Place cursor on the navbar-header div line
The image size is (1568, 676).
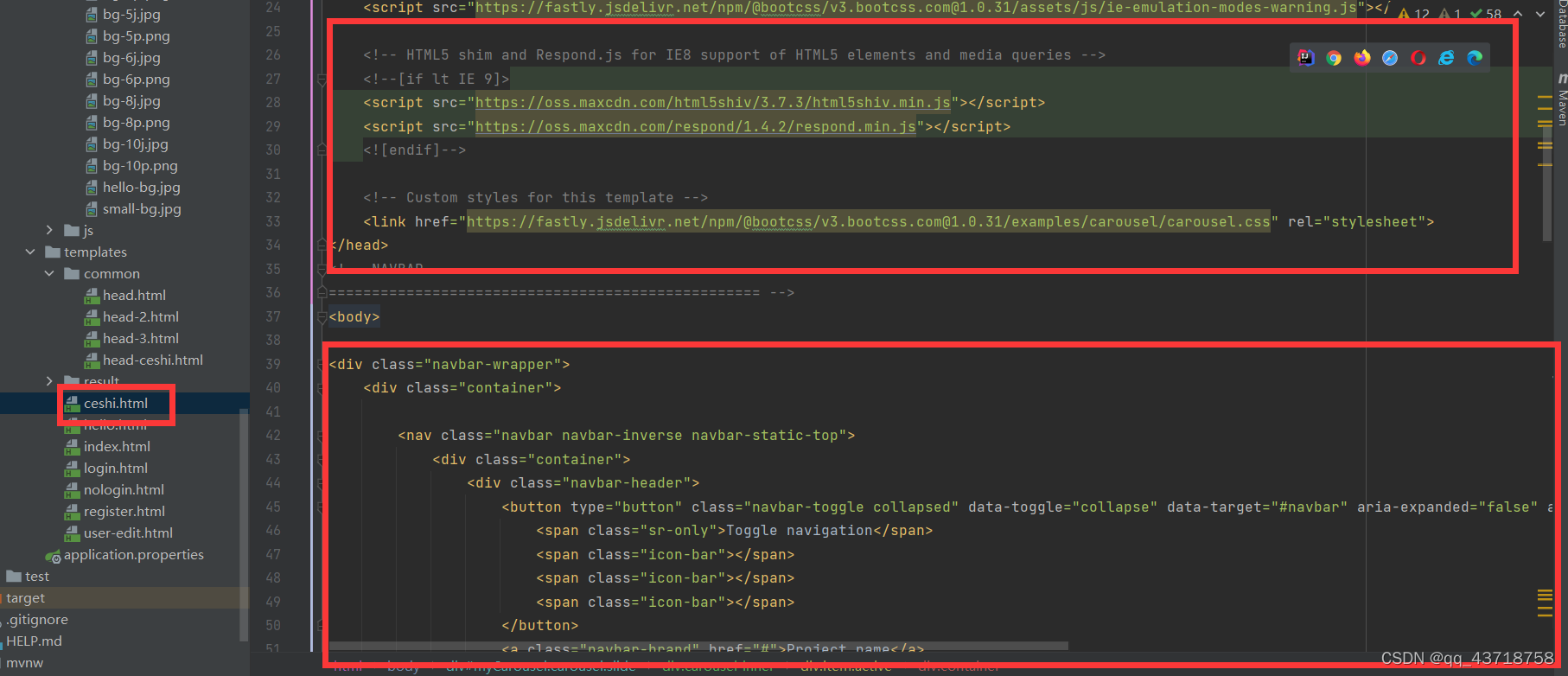(583, 483)
